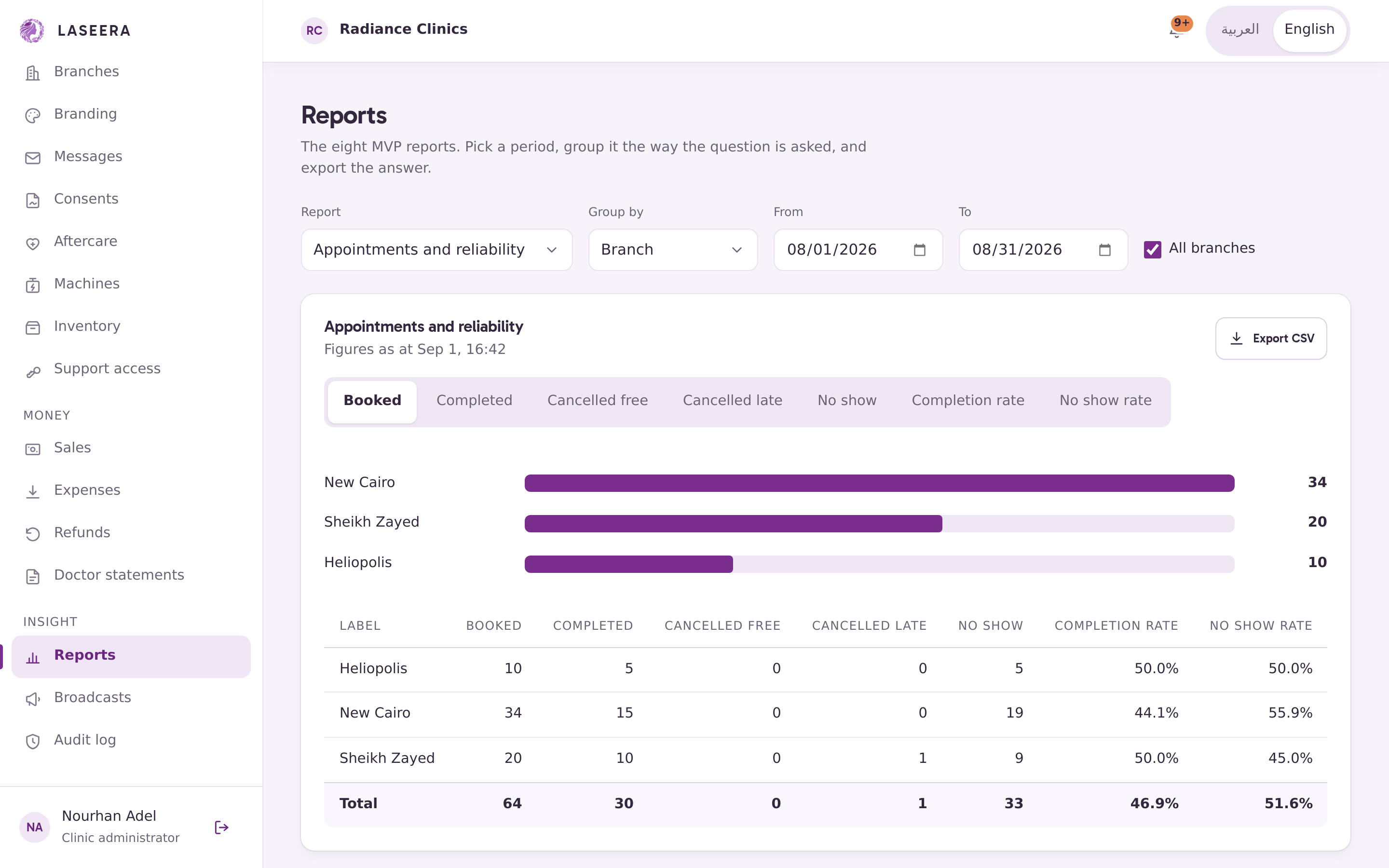Screen dimensions: 1389x868
Task: Click the BOOKED column header
Action: pyautogui.click(x=493, y=626)
